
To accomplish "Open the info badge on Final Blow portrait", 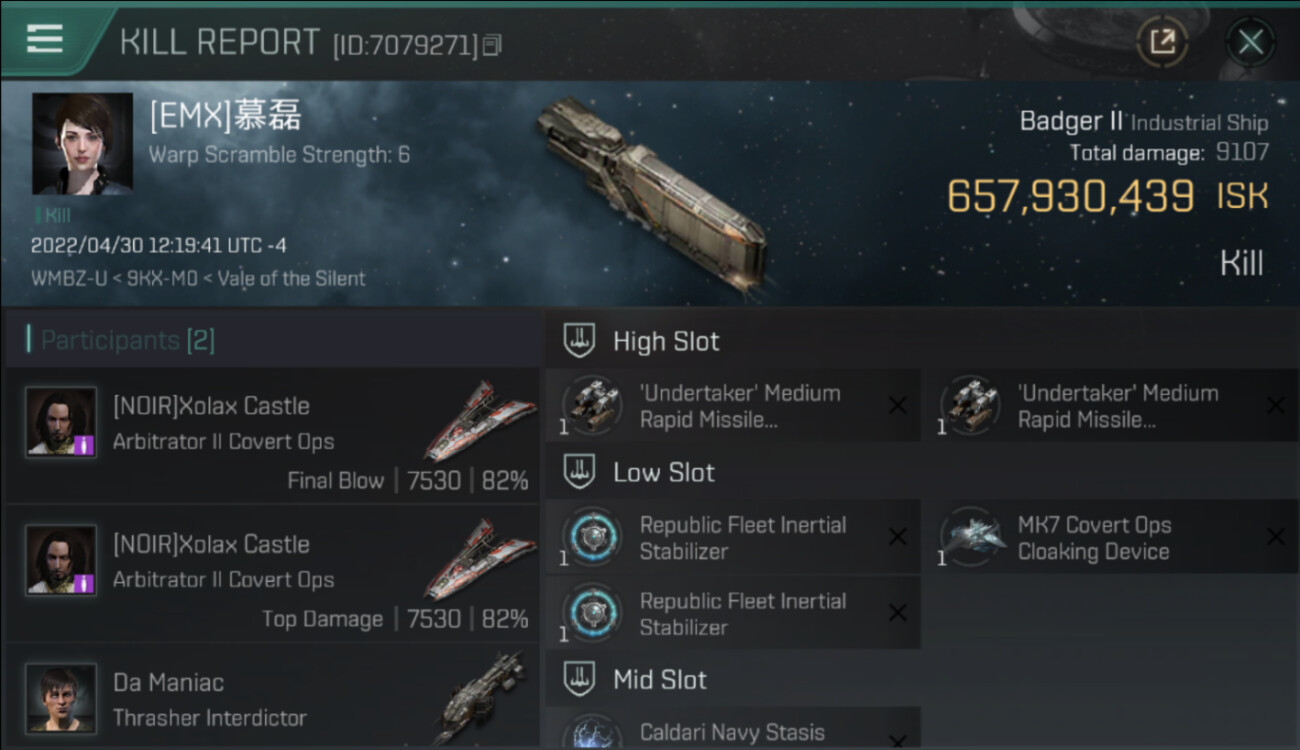I will (x=85, y=445).
